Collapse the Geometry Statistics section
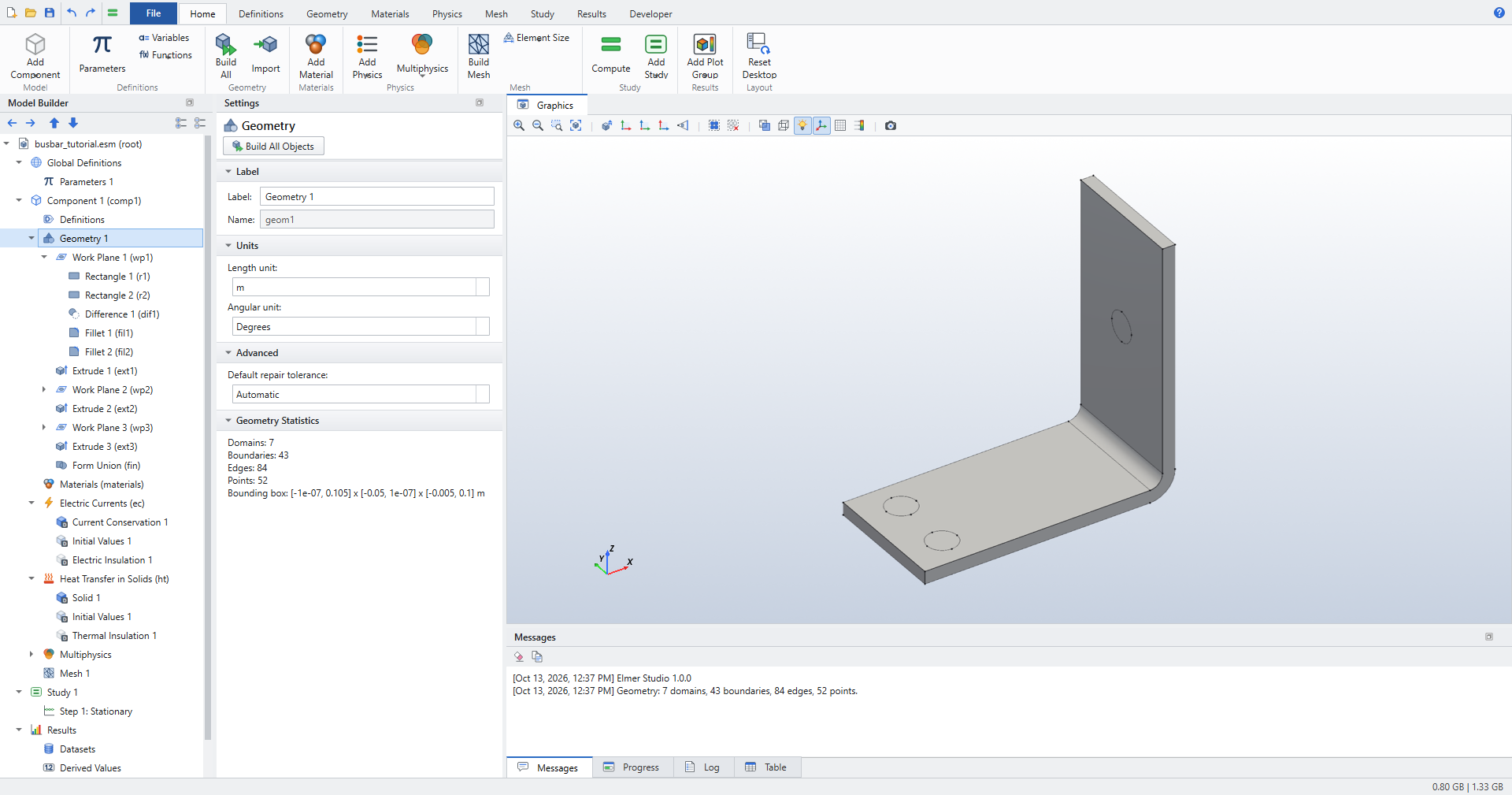Screen dimensions: 1512x795 (228, 421)
